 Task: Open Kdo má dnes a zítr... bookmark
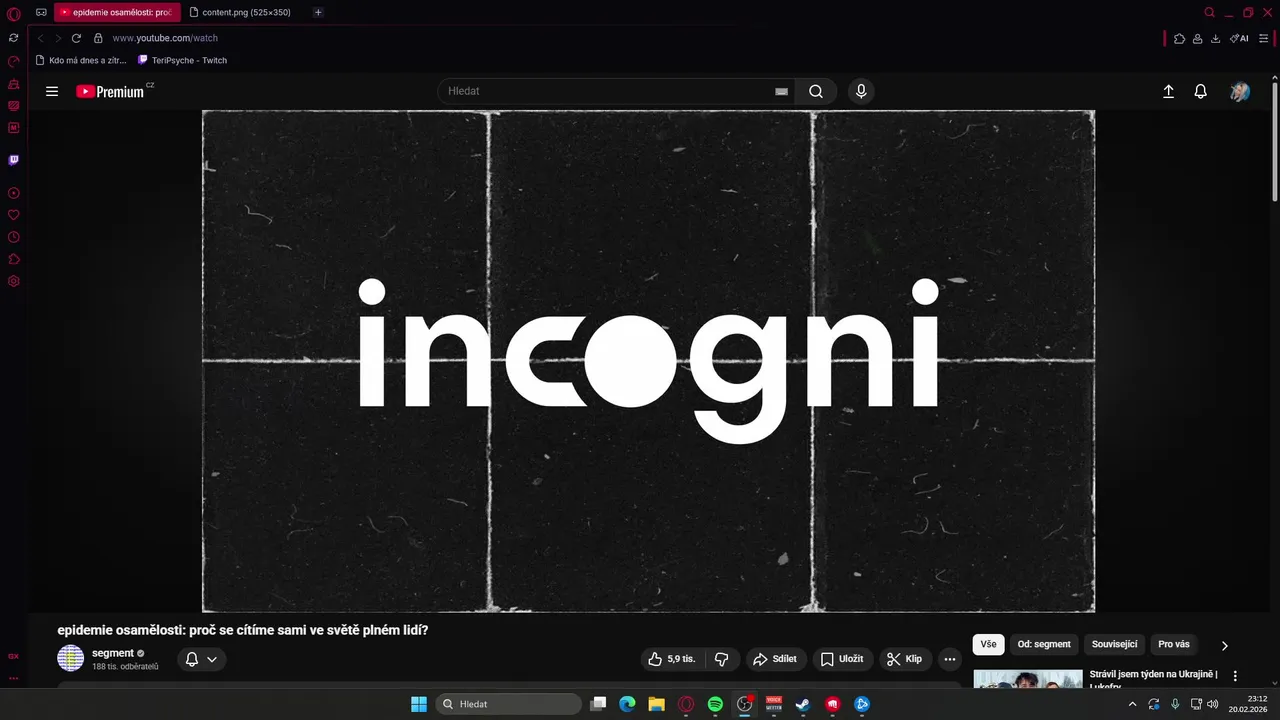[x=81, y=60]
